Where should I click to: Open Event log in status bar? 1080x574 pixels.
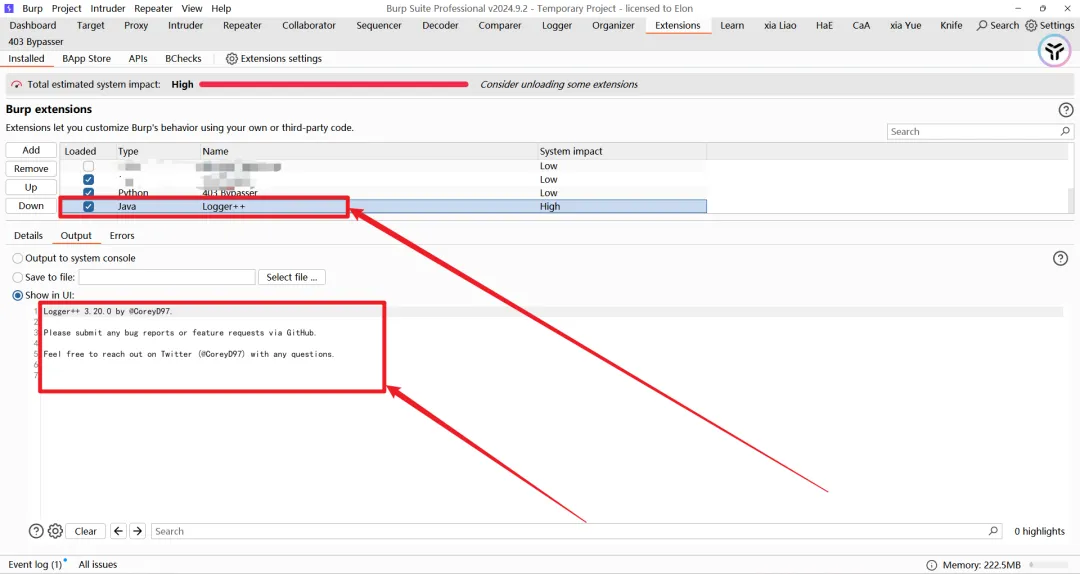34,564
